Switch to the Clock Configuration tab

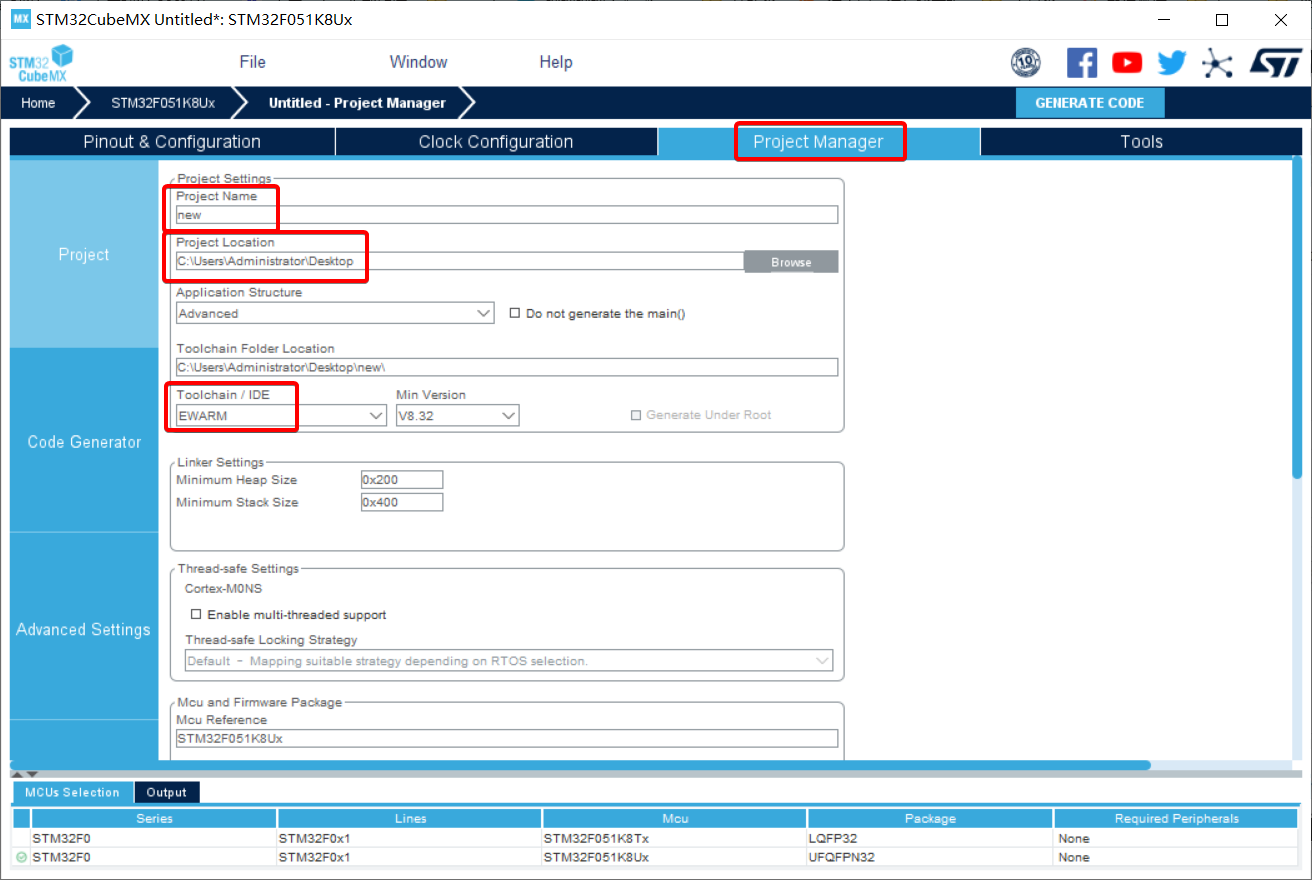496,142
